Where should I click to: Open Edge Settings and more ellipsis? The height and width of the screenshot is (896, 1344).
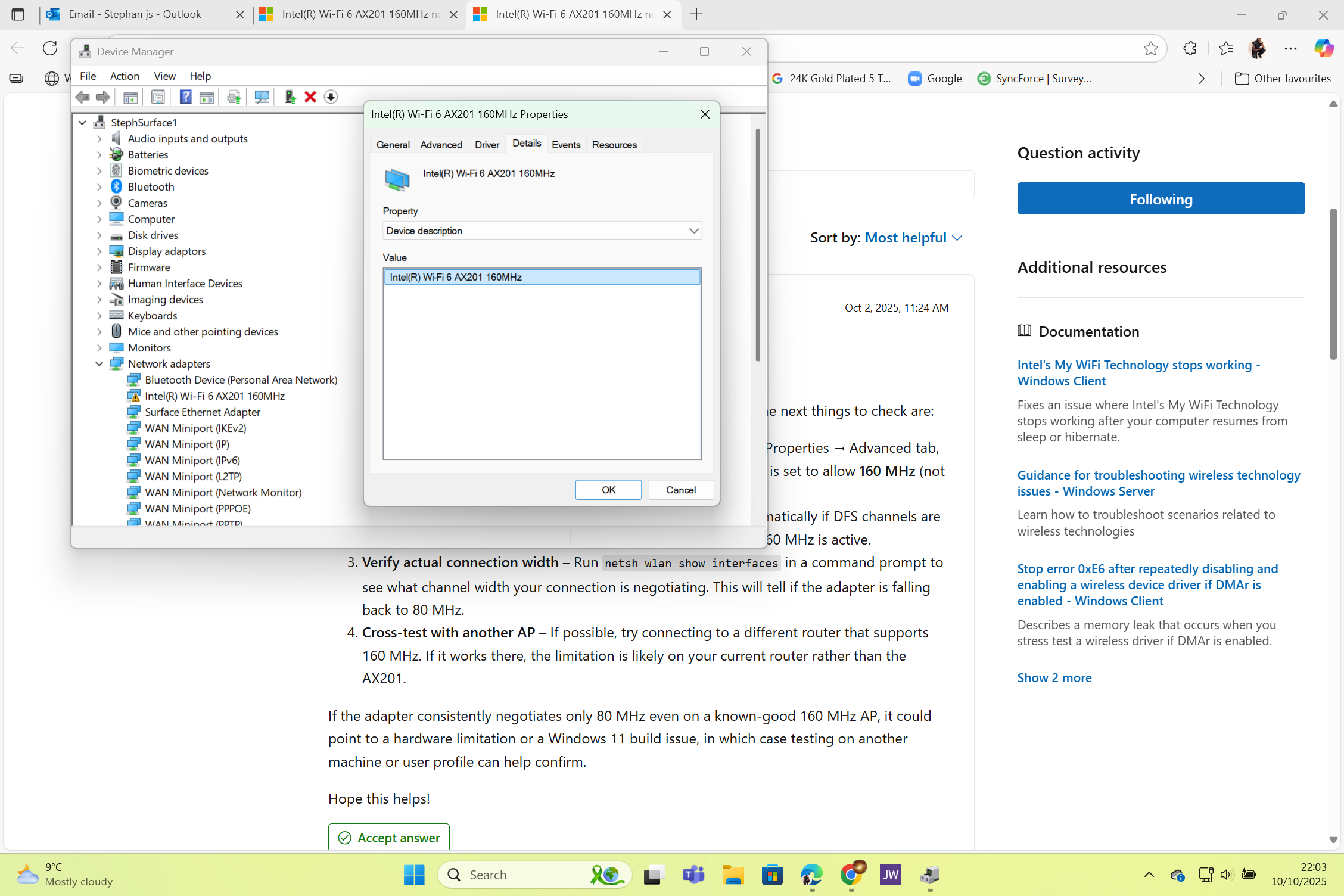click(x=1290, y=49)
